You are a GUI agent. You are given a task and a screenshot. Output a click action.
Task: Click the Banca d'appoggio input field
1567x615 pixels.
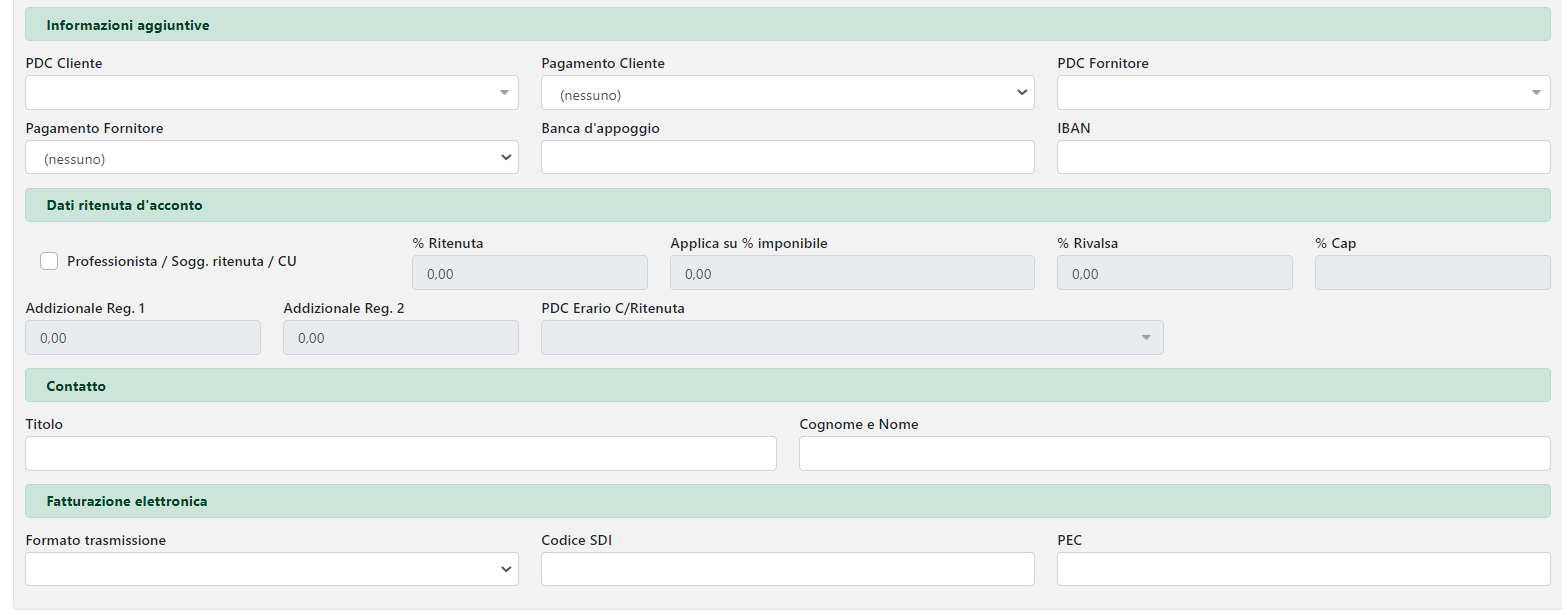click(787, 158)
